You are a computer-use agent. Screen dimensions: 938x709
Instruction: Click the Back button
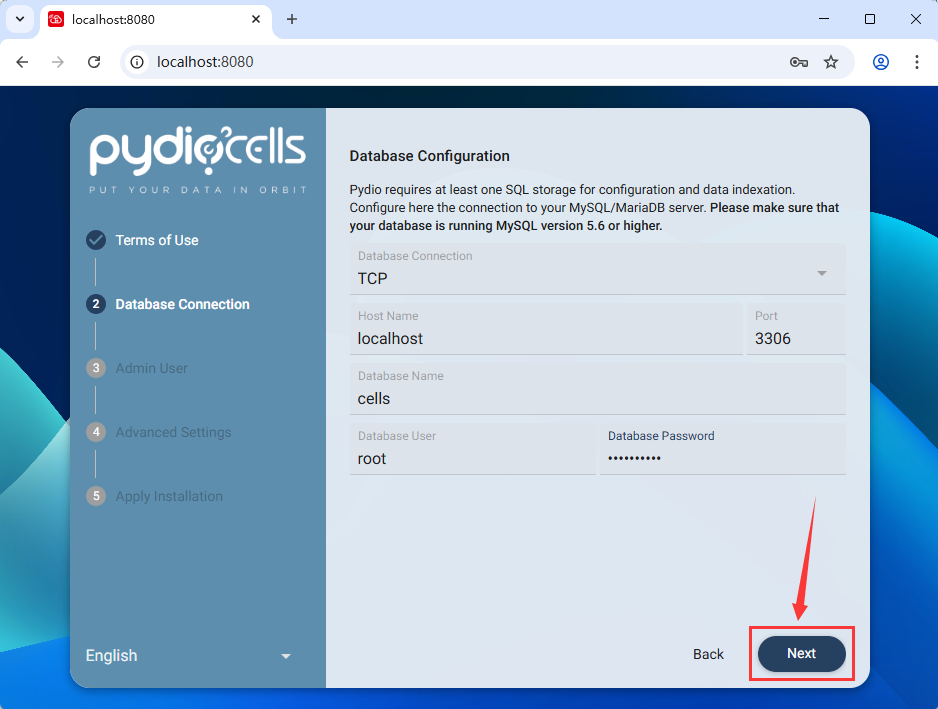708,654
